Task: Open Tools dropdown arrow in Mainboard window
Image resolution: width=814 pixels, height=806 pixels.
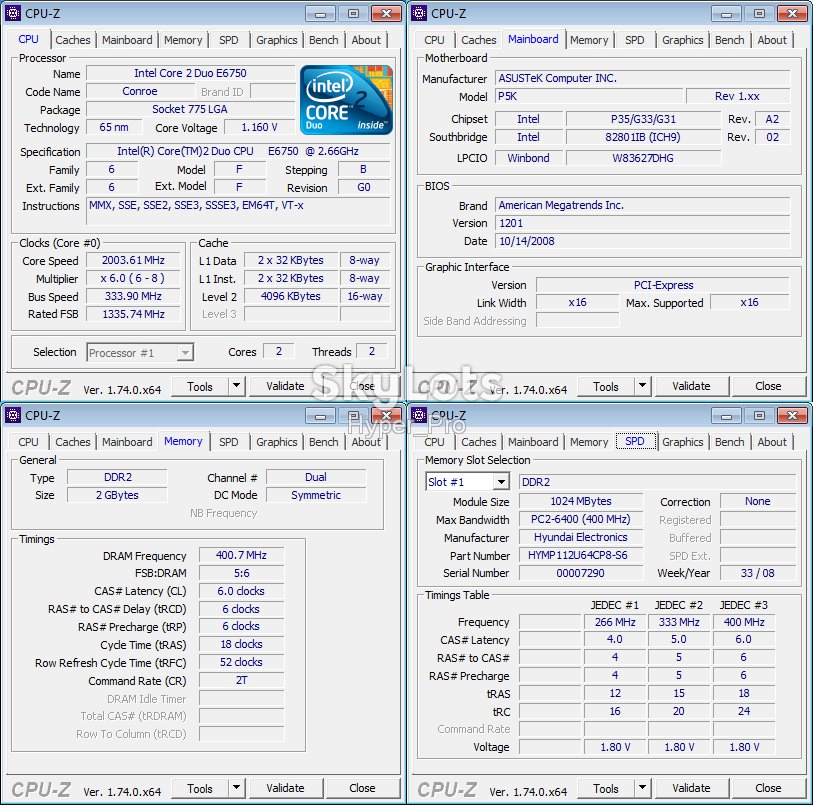Action: 642,386
